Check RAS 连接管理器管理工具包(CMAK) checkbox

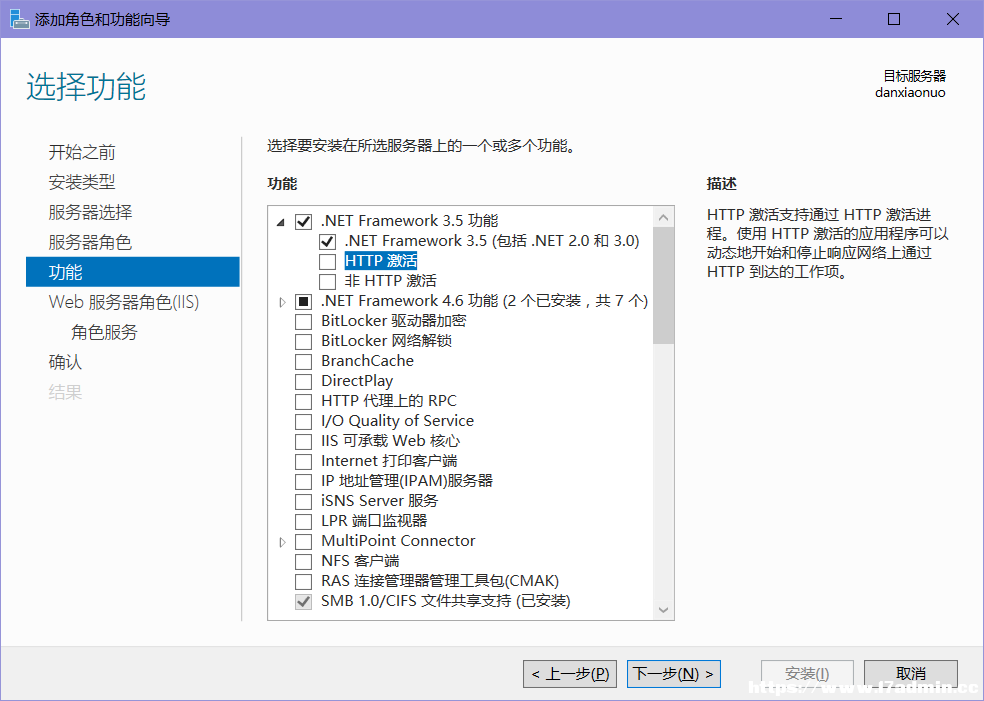pyautogui.click(x=304, y=581)
